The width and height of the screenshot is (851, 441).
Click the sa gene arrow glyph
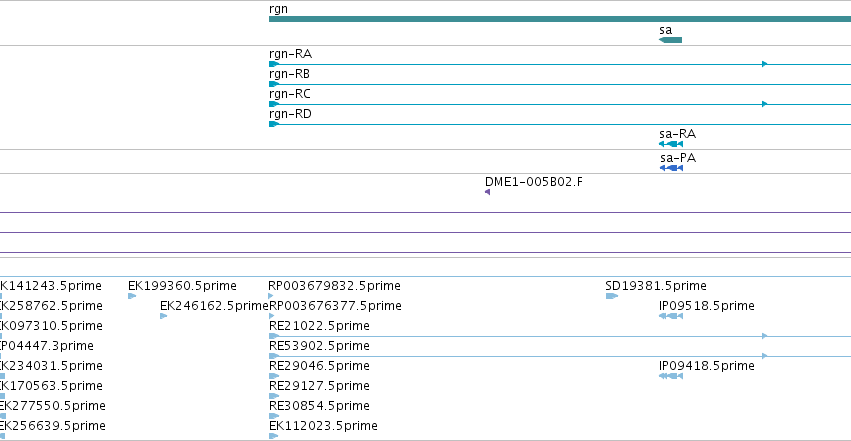point(670,40)
